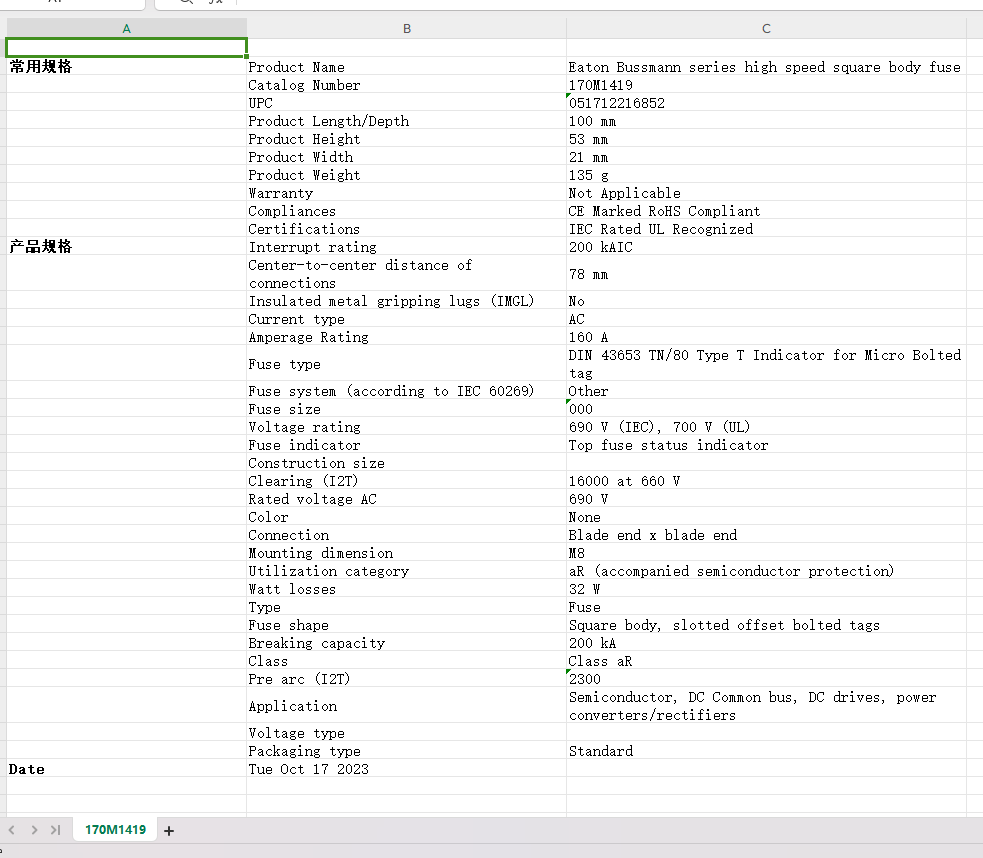This screenshot has height=858, width=983.
Task: Click the '产品规格' cell
Action: click(x=127, y=246)
